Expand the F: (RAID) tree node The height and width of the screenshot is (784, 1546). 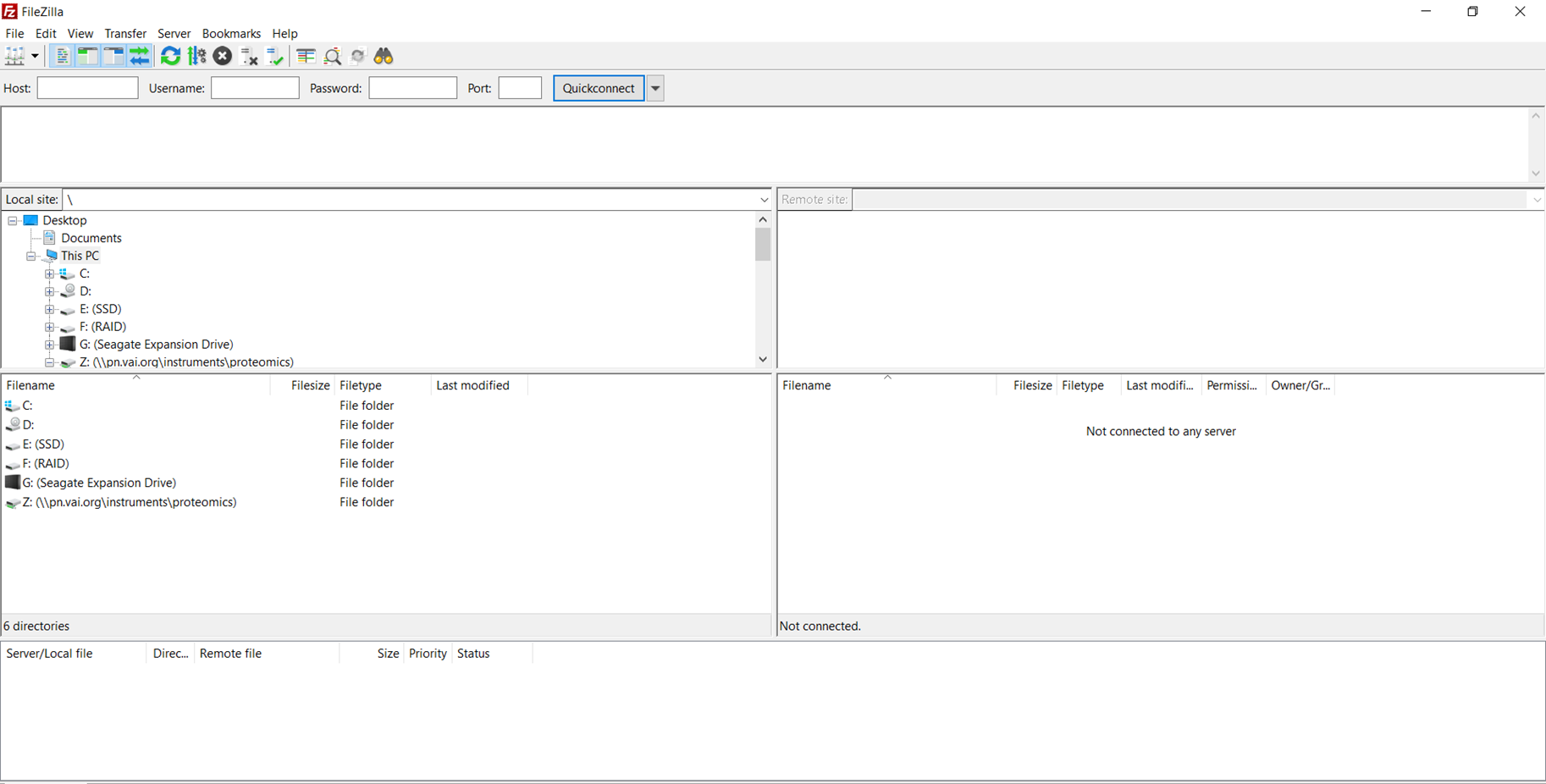[x=50, y=327]
